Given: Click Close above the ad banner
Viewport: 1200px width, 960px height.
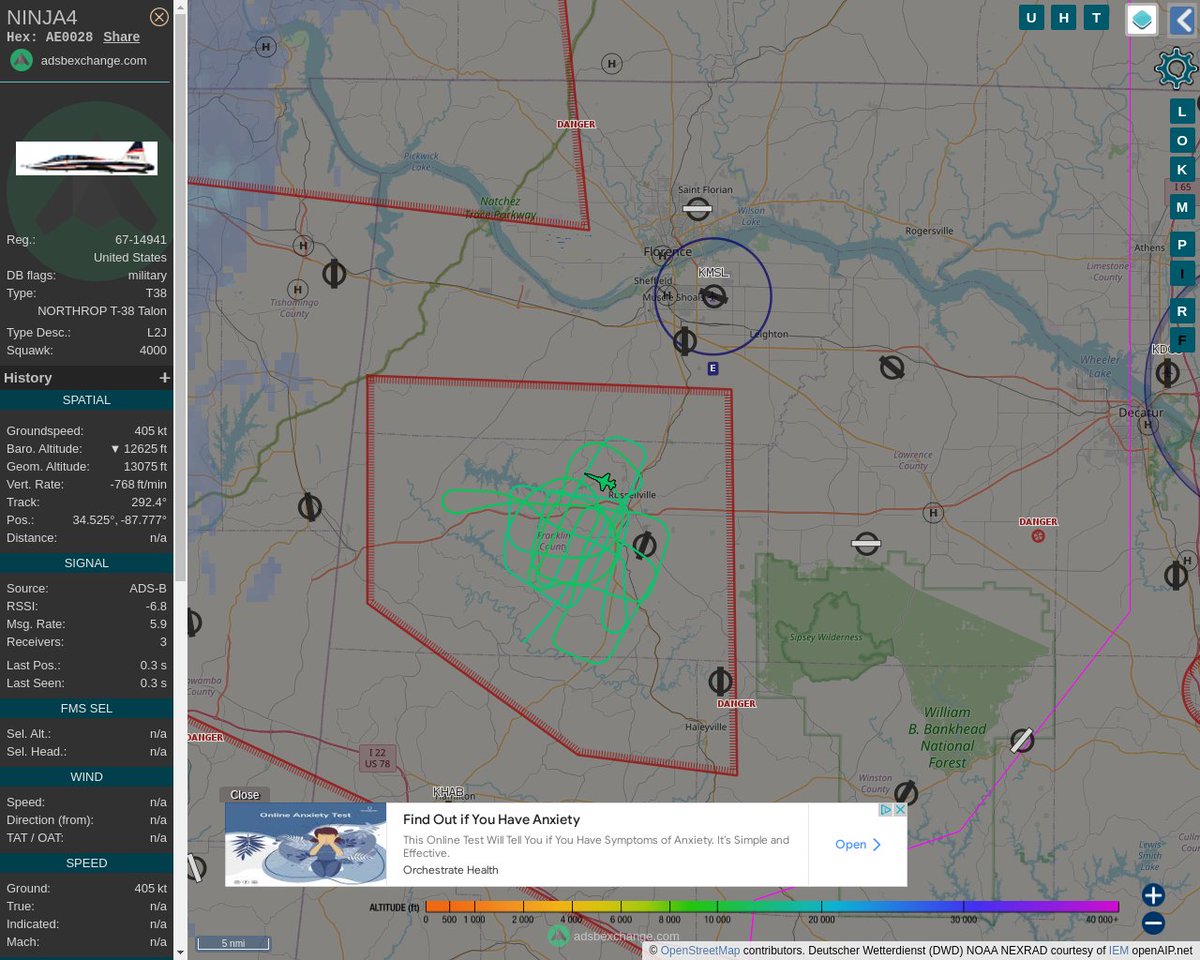Looking at the screenshot, I should coord(244,794).
